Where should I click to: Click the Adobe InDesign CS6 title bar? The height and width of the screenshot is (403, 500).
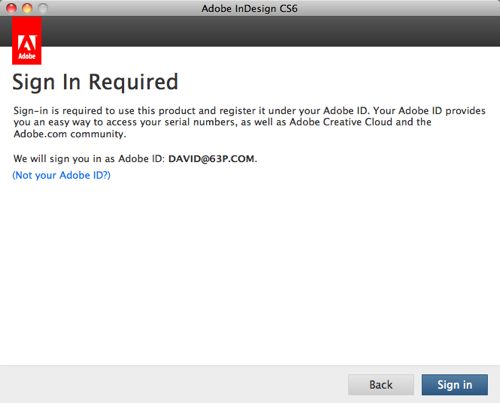coord(249,8)
